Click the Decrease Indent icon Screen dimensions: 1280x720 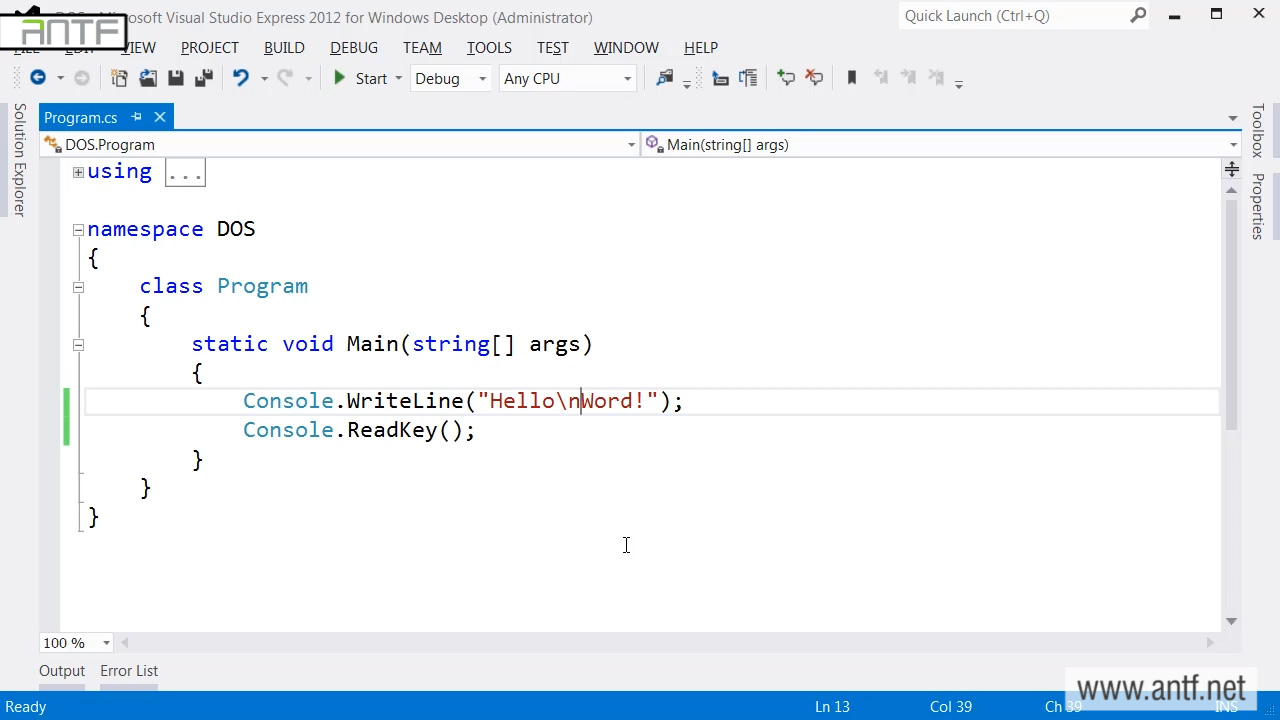720,78
